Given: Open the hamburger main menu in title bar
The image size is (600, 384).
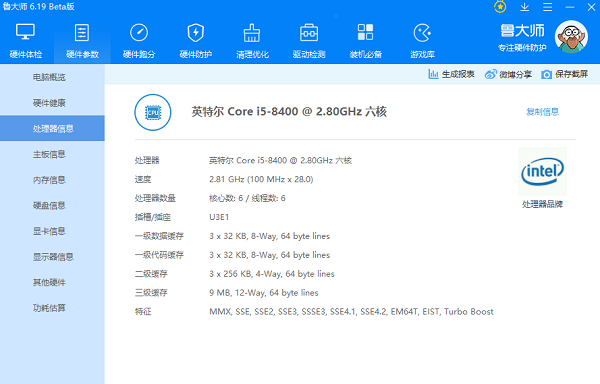Looking at the screenshot, I should click(548, 7).
